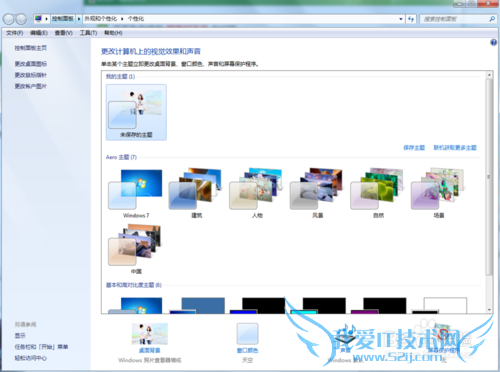Open 控制面板主页 link
This screenshot has height=372, width=500.
[31, 48]
